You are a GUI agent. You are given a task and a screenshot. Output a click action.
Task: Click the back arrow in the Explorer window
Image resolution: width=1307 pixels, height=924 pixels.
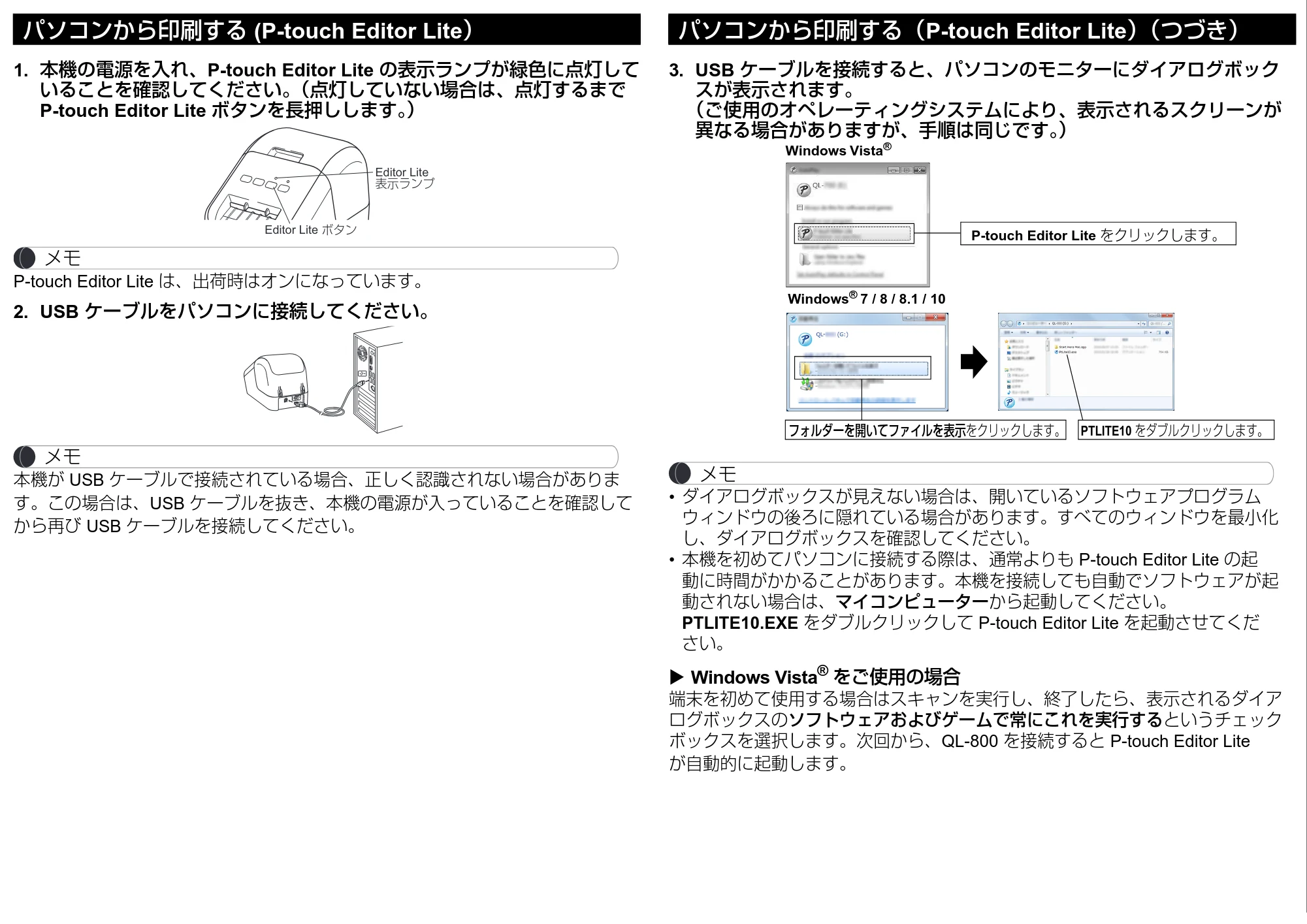pos(1003,323)
